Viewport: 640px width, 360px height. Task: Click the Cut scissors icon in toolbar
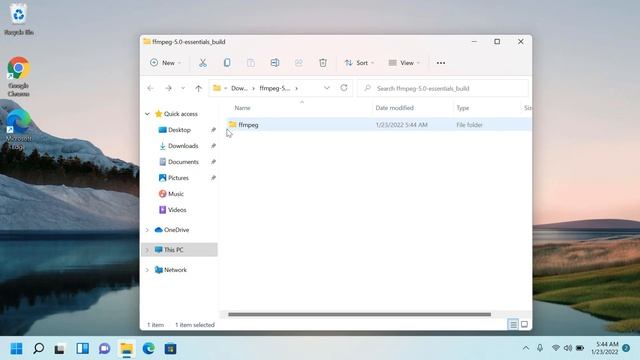pyautogui.click(x=202, y=63)
